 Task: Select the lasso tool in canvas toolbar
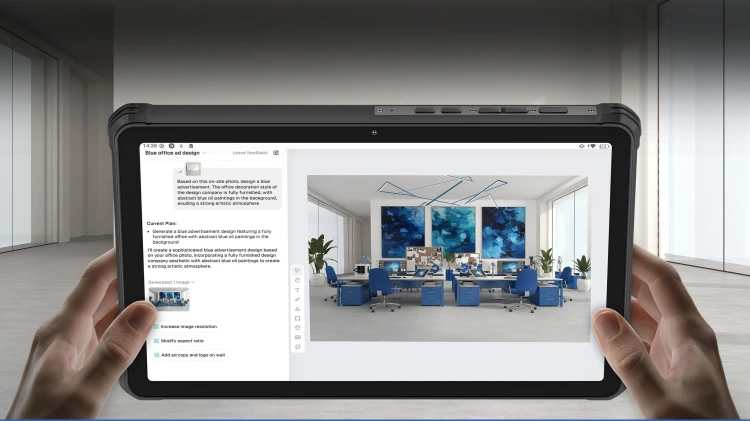(297, 280)
